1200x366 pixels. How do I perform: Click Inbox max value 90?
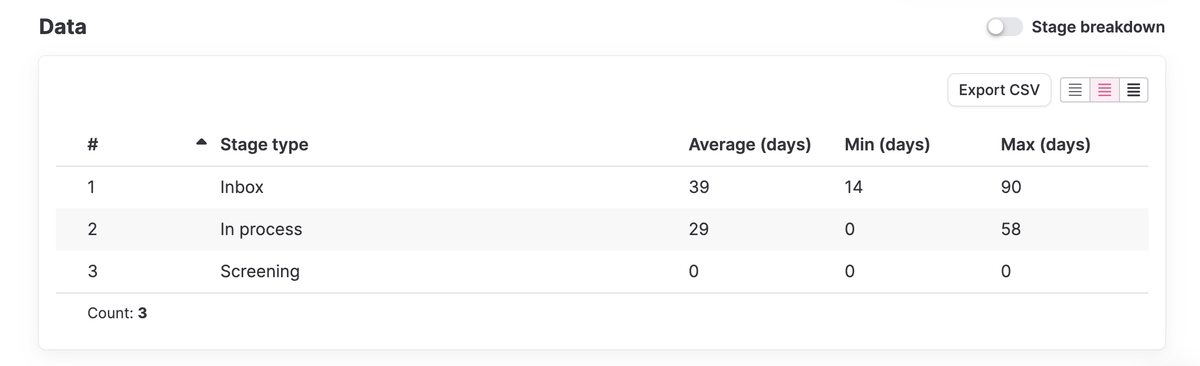point(1011,187)
